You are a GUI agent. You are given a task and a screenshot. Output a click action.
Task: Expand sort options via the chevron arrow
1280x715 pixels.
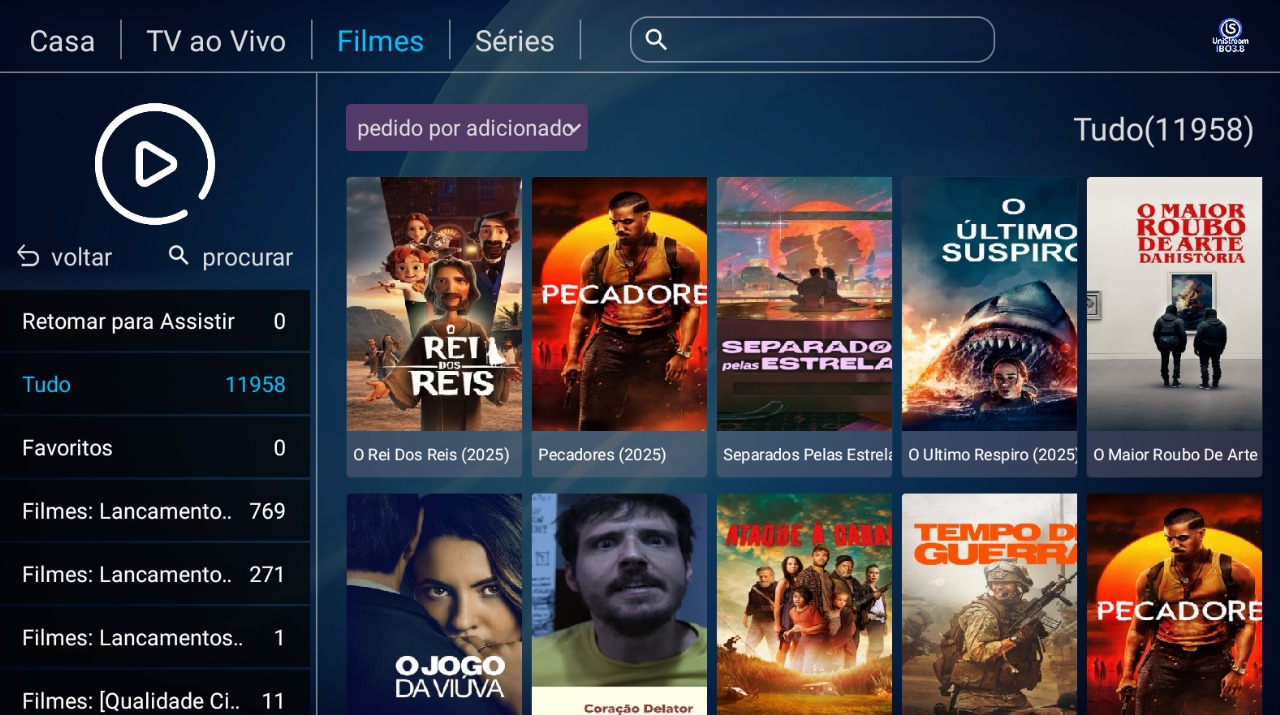[x=574, y=128]
